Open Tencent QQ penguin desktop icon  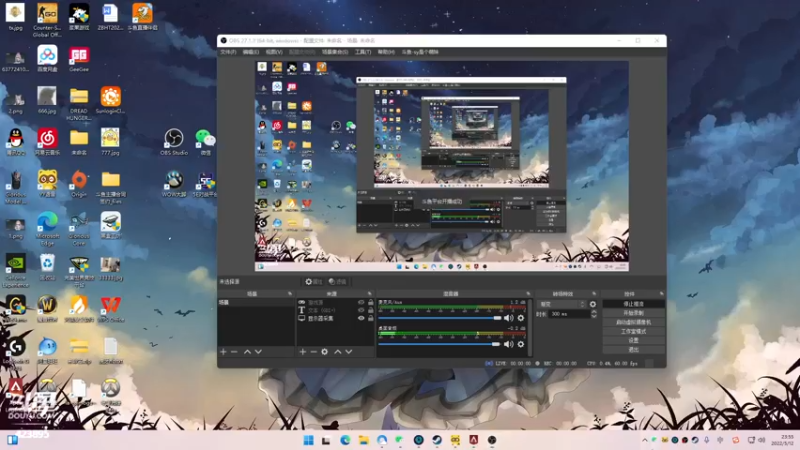click(x=16, y=142)
